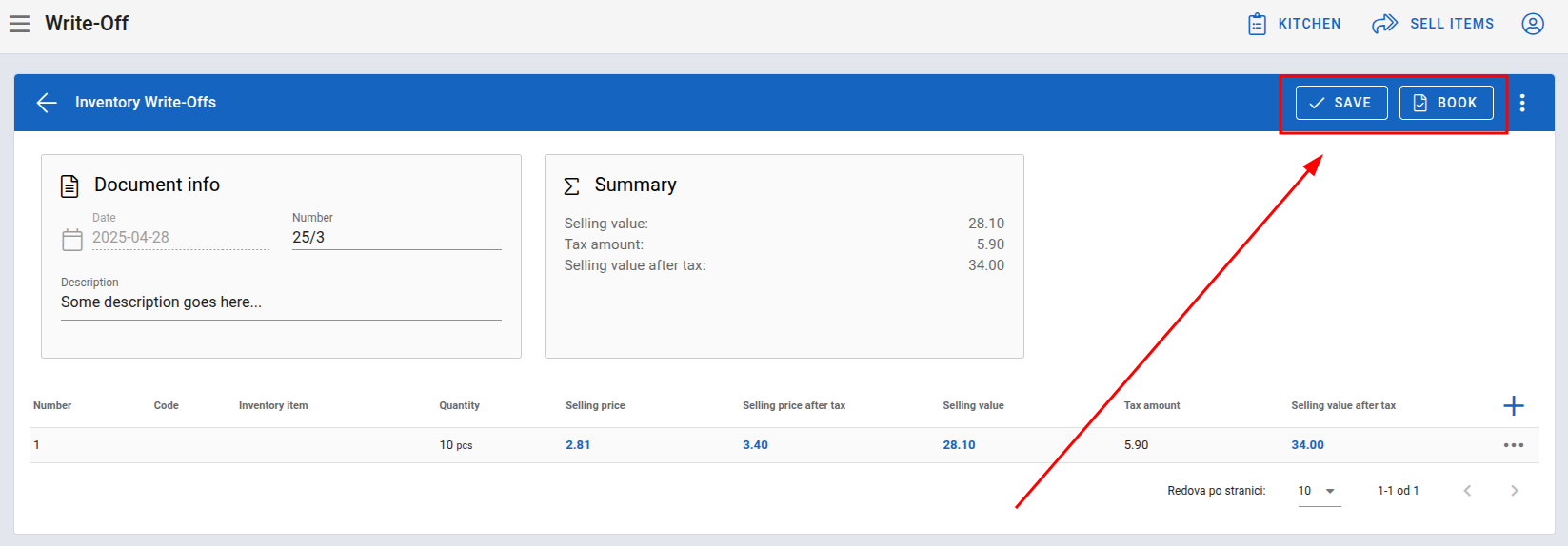Image resolution: width=1568 pixels, height=546 pixels.
Task: Open the hamburger navigation menu
Action: (x=19, y=24)
